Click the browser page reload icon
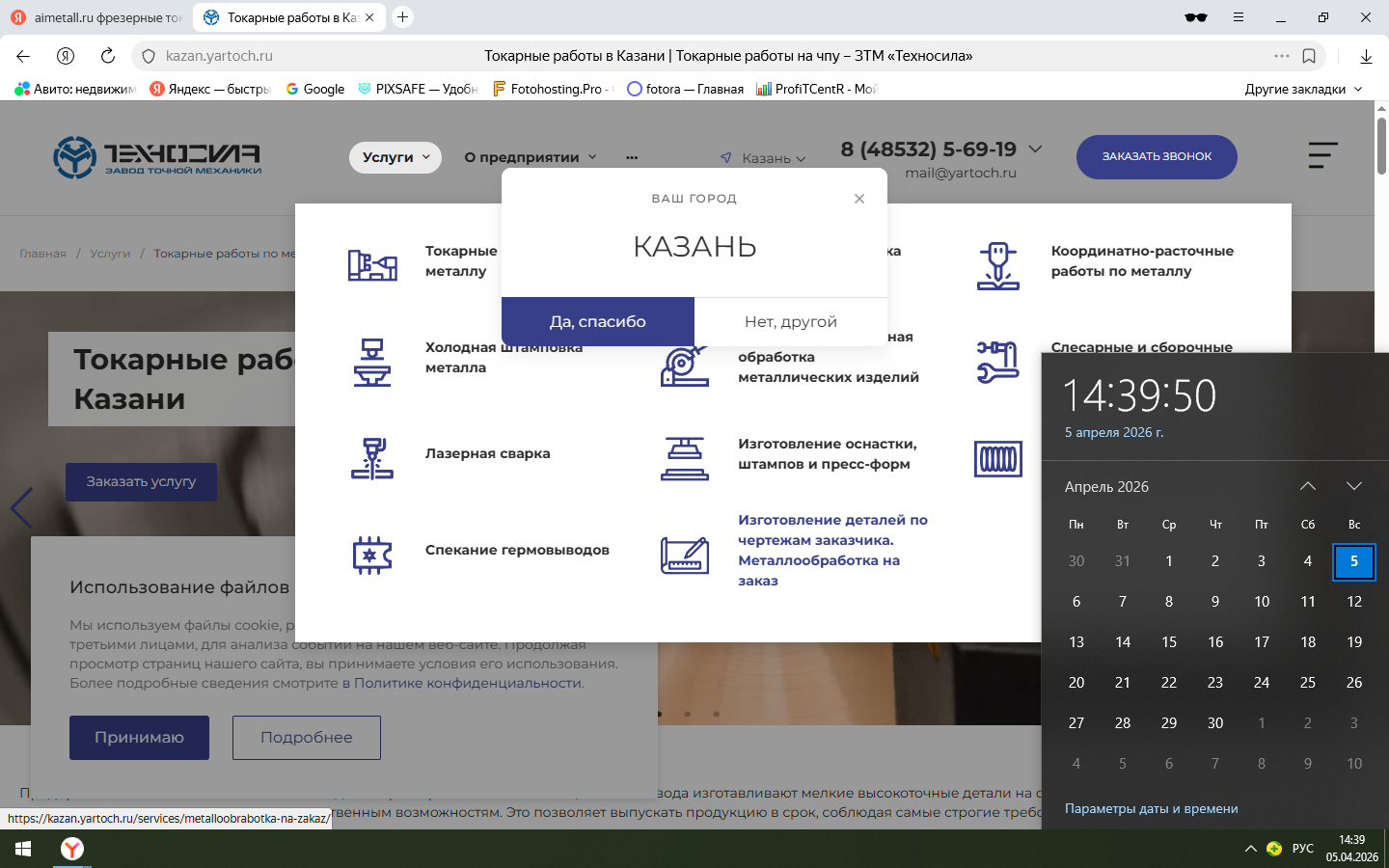Screen dimensions: 1389x868 tap(108, 56)
